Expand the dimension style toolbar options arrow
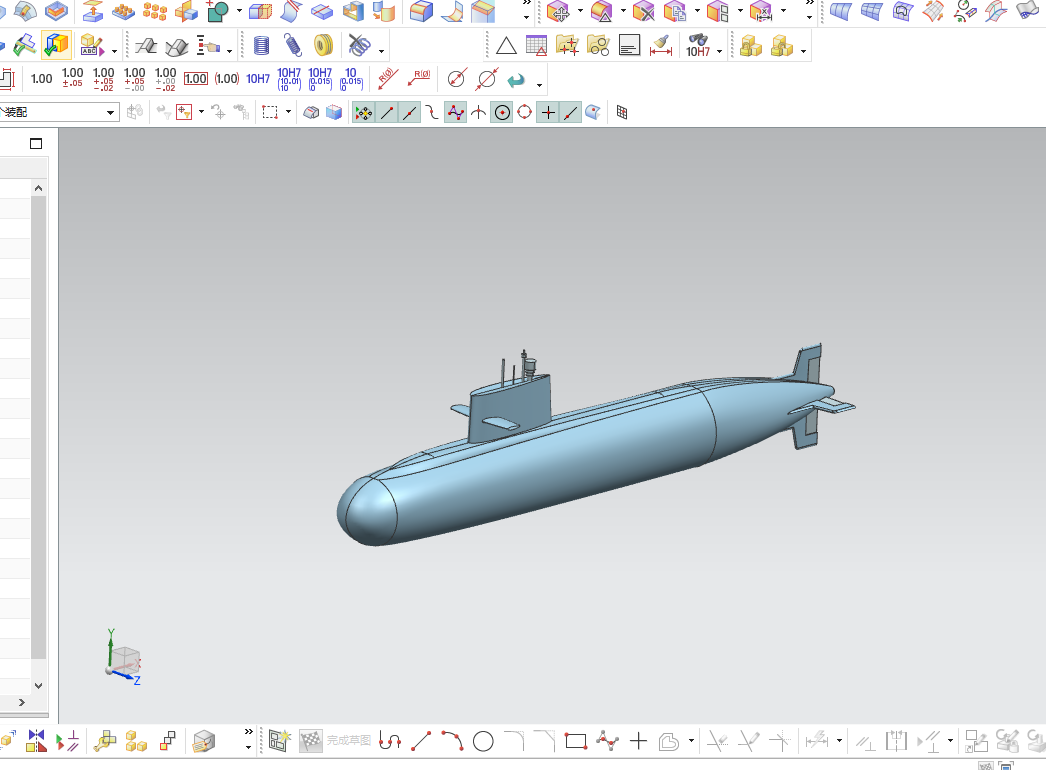Screen dimensions: 1046x770 [x=539, y=85]
